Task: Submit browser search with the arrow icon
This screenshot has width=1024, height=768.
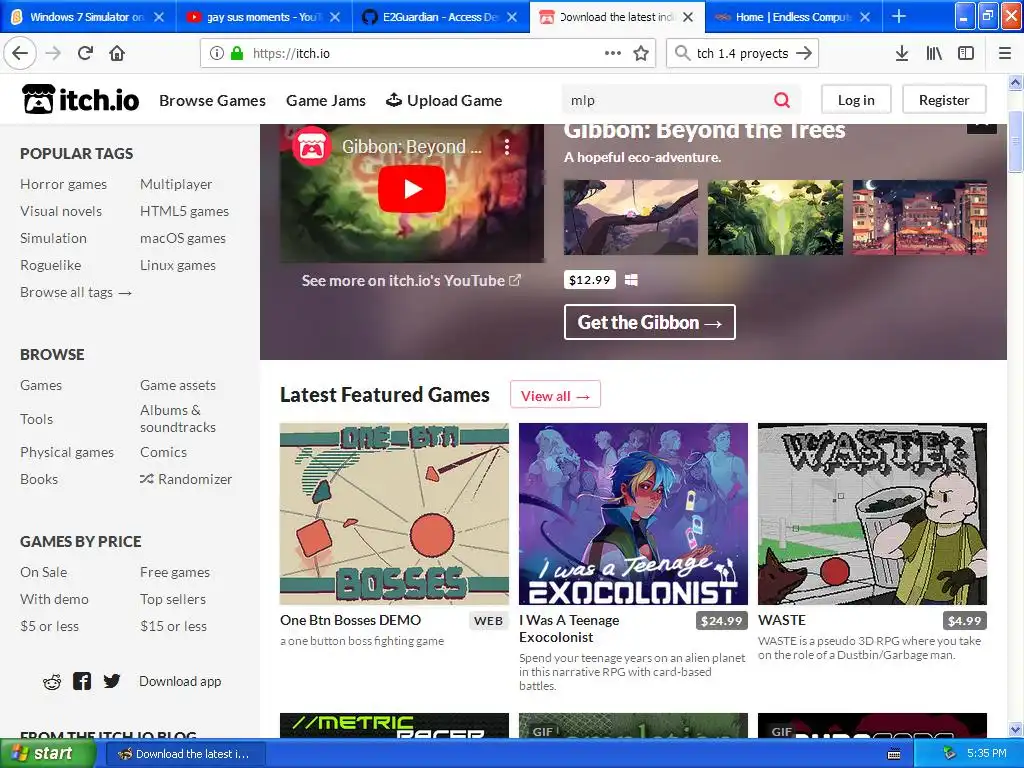Action: pos(805,54)
